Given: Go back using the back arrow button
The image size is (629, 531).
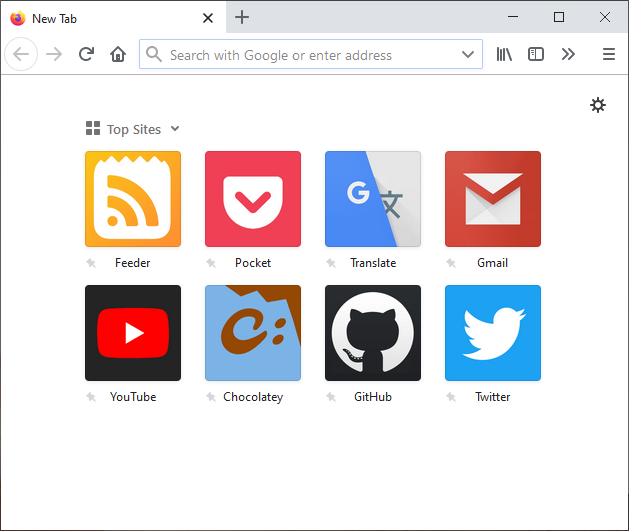Looking at the screenshot, I should pos(21,54).
